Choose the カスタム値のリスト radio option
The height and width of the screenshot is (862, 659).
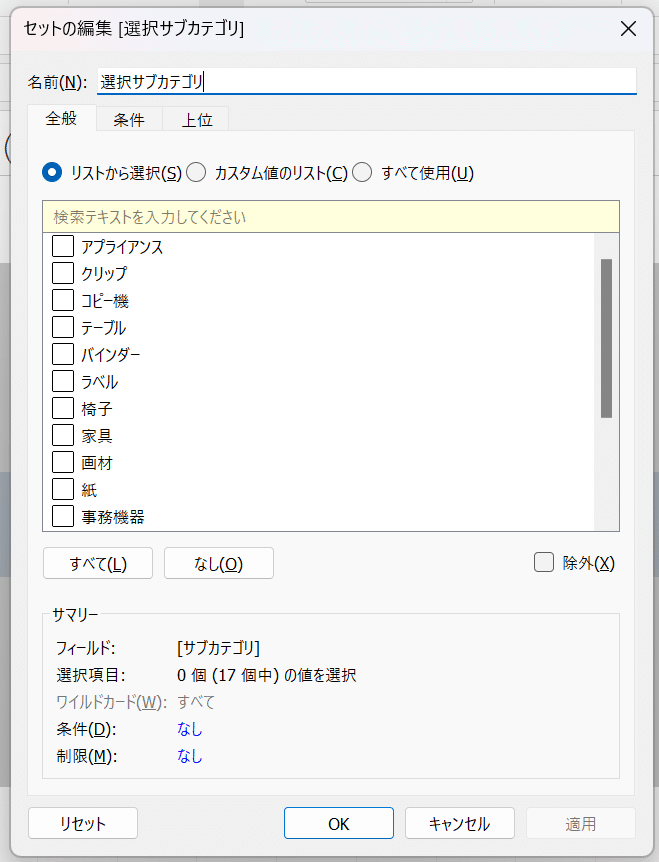(196, 173)
